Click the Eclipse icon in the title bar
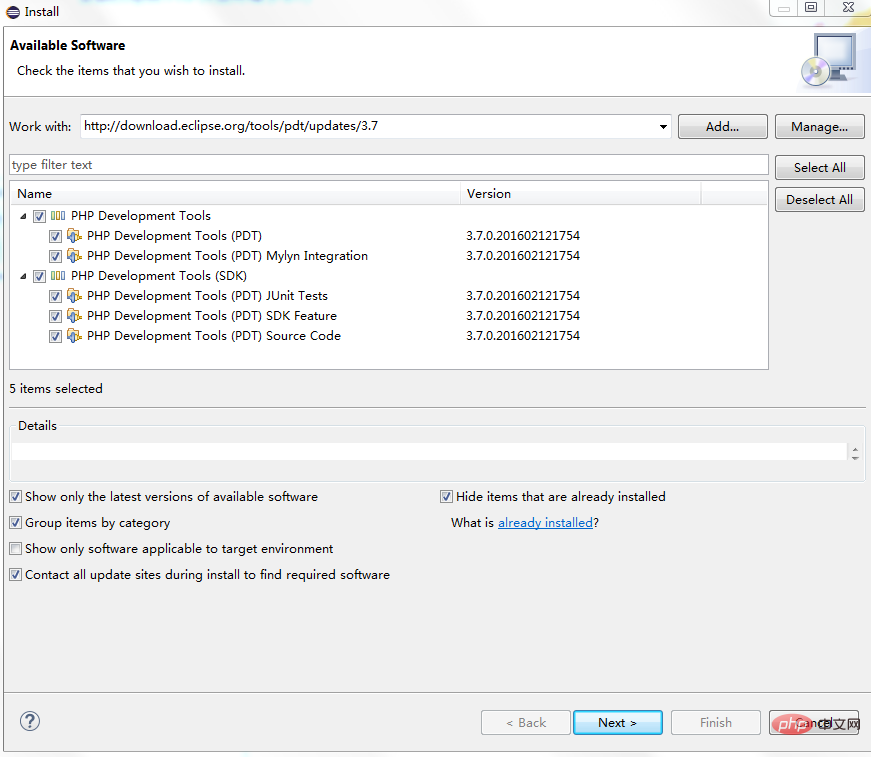This screenshot has height=757, width=871. click(x=13, y=12)
